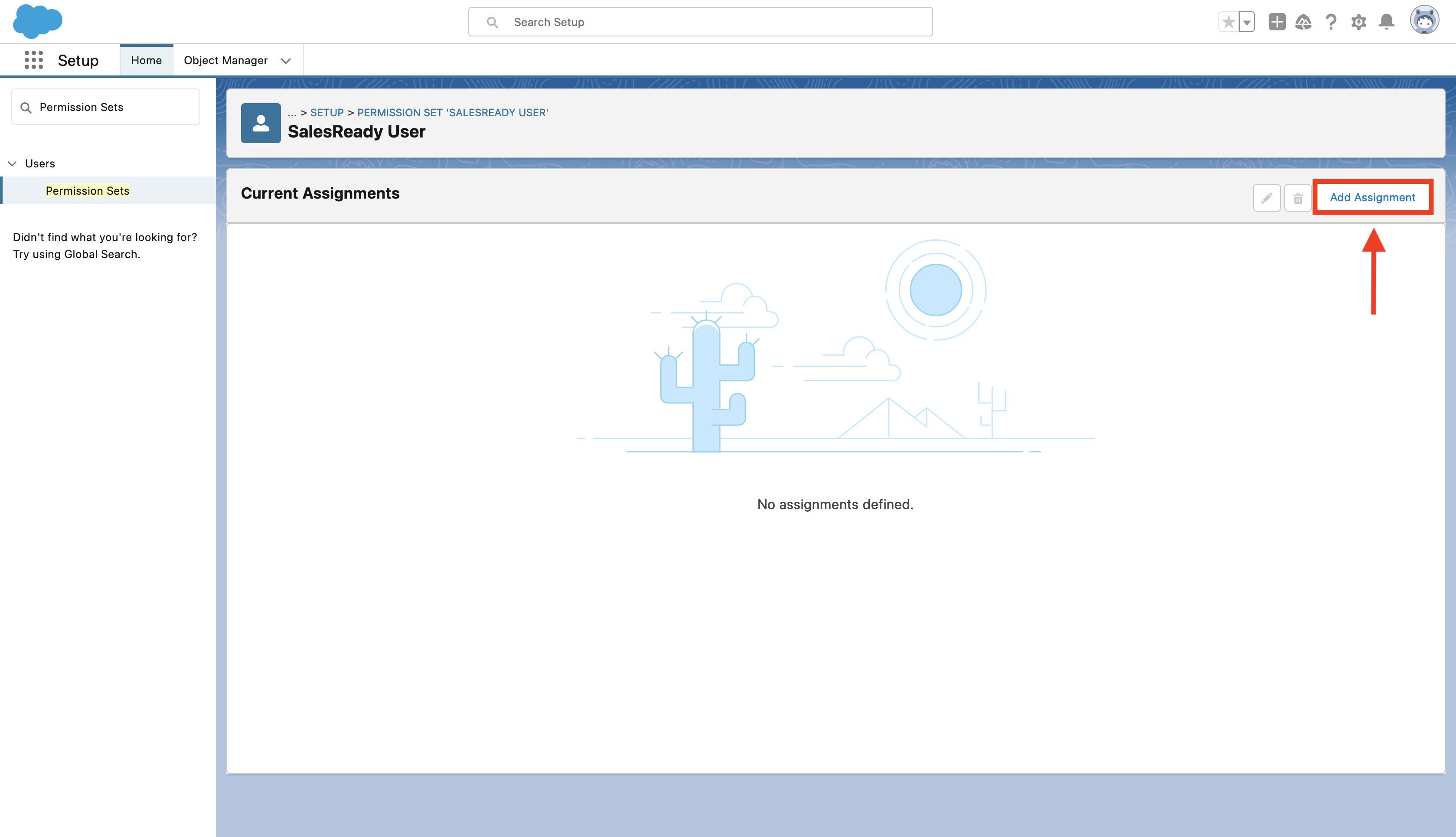Click the Add Assignment button
The height and width of the screenshot is (837, 1456).
1372,197
